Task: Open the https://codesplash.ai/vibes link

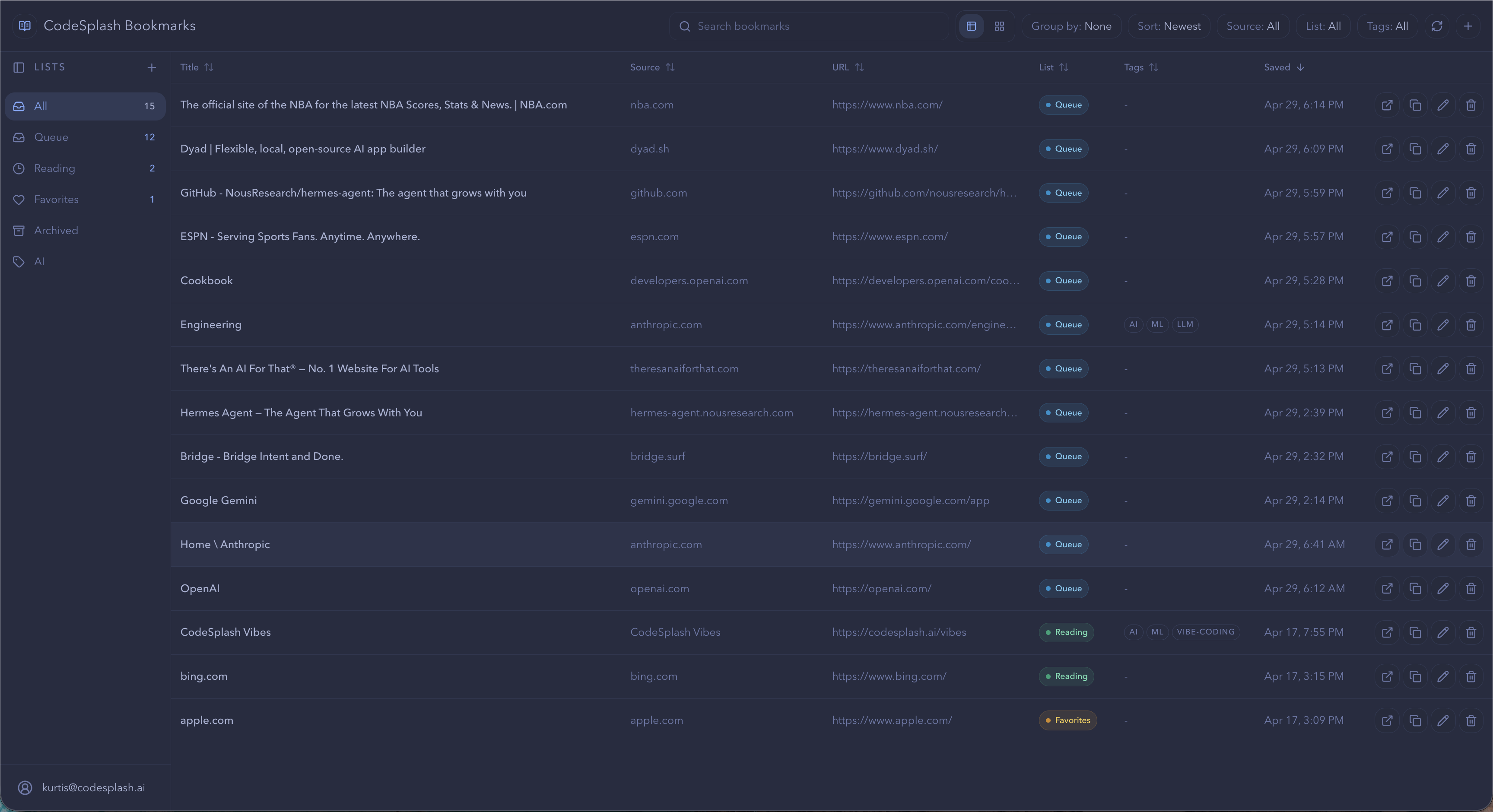Action: (x=899, y=632)
